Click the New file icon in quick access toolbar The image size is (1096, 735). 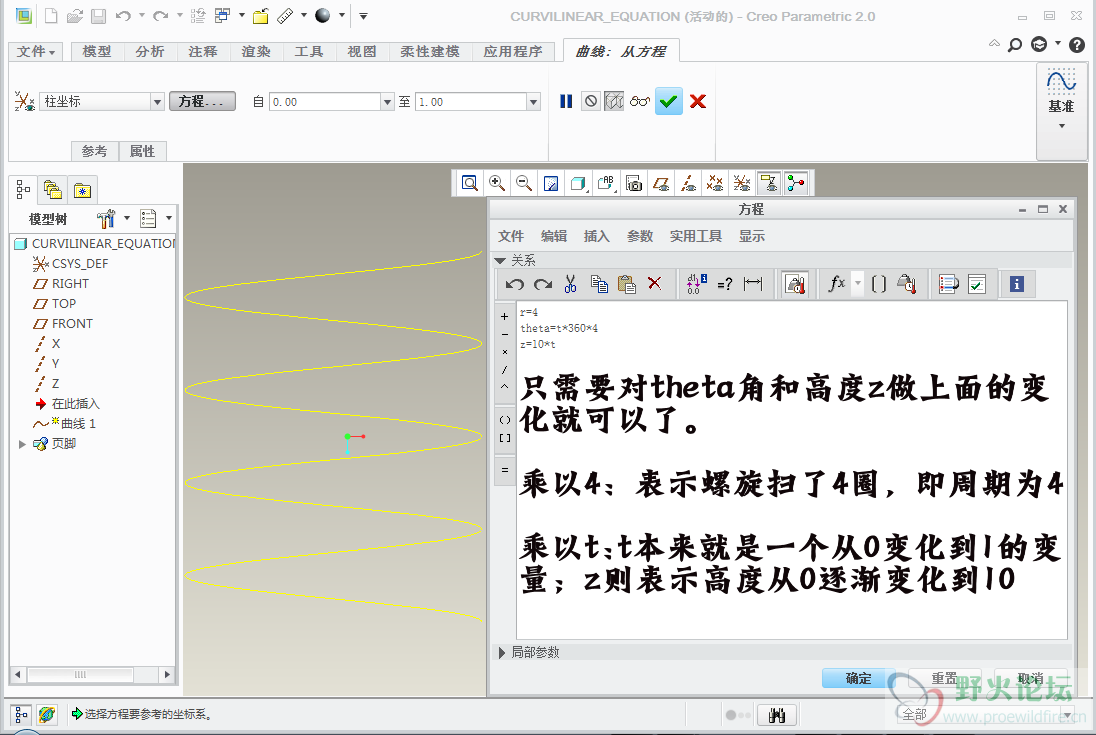click(50, 15)
